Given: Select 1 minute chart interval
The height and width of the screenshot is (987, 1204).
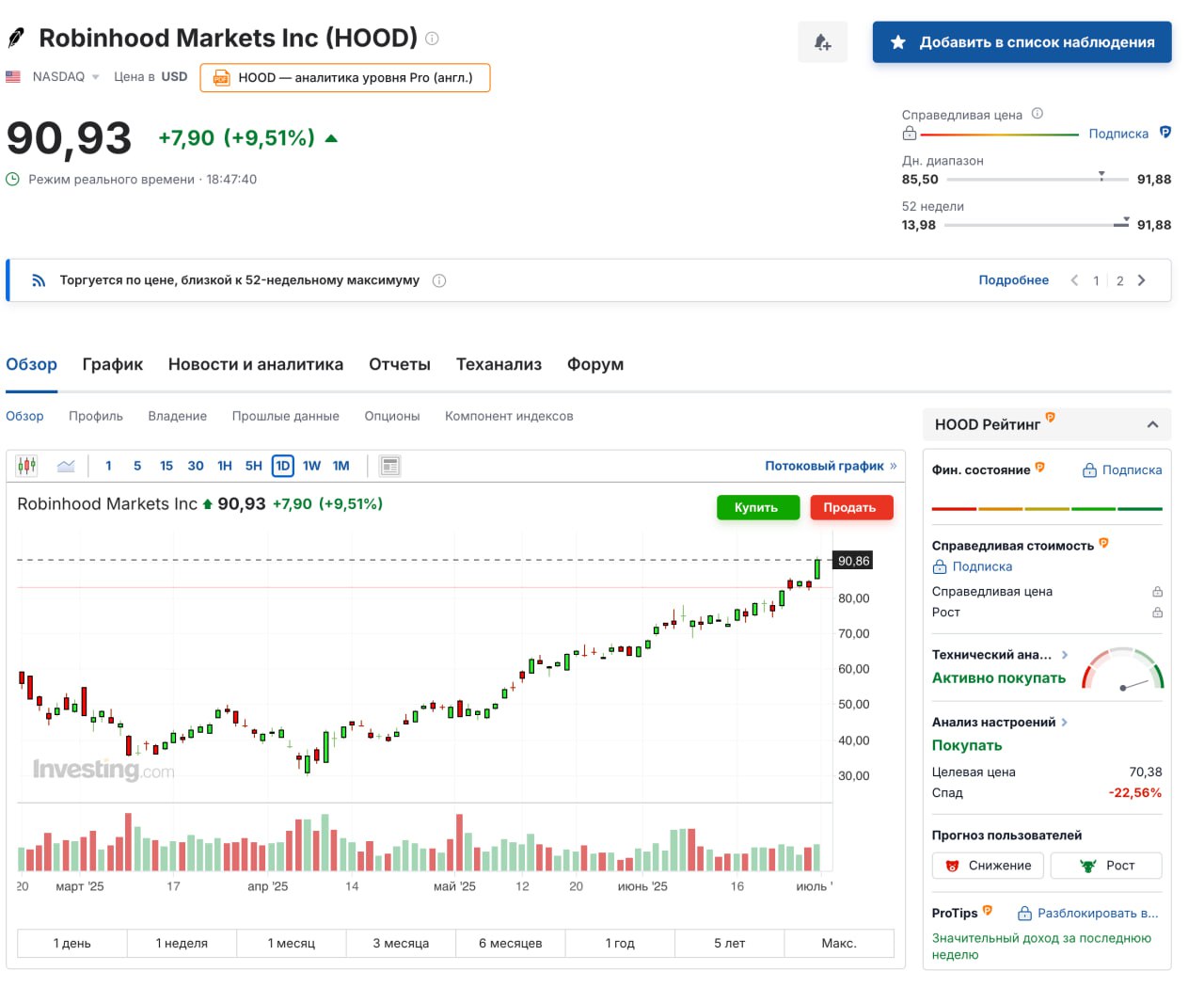Looking at the screenshot, I should pyautogui.click(x=108, y=466).
